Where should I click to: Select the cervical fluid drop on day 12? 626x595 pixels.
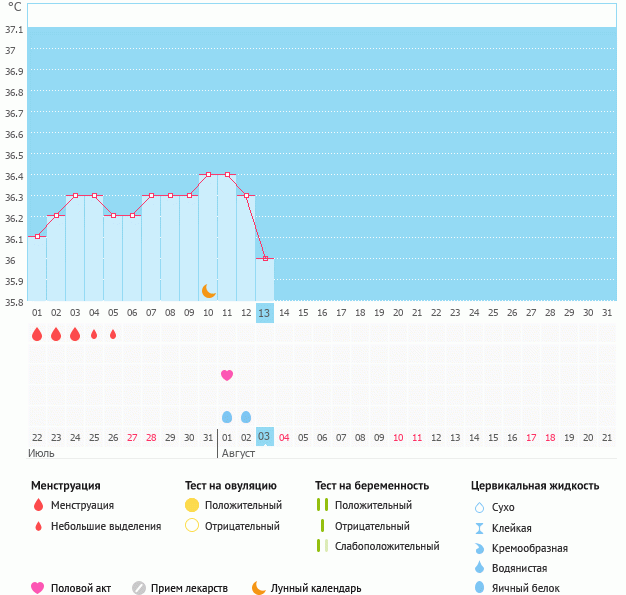(x=246, y=416)
